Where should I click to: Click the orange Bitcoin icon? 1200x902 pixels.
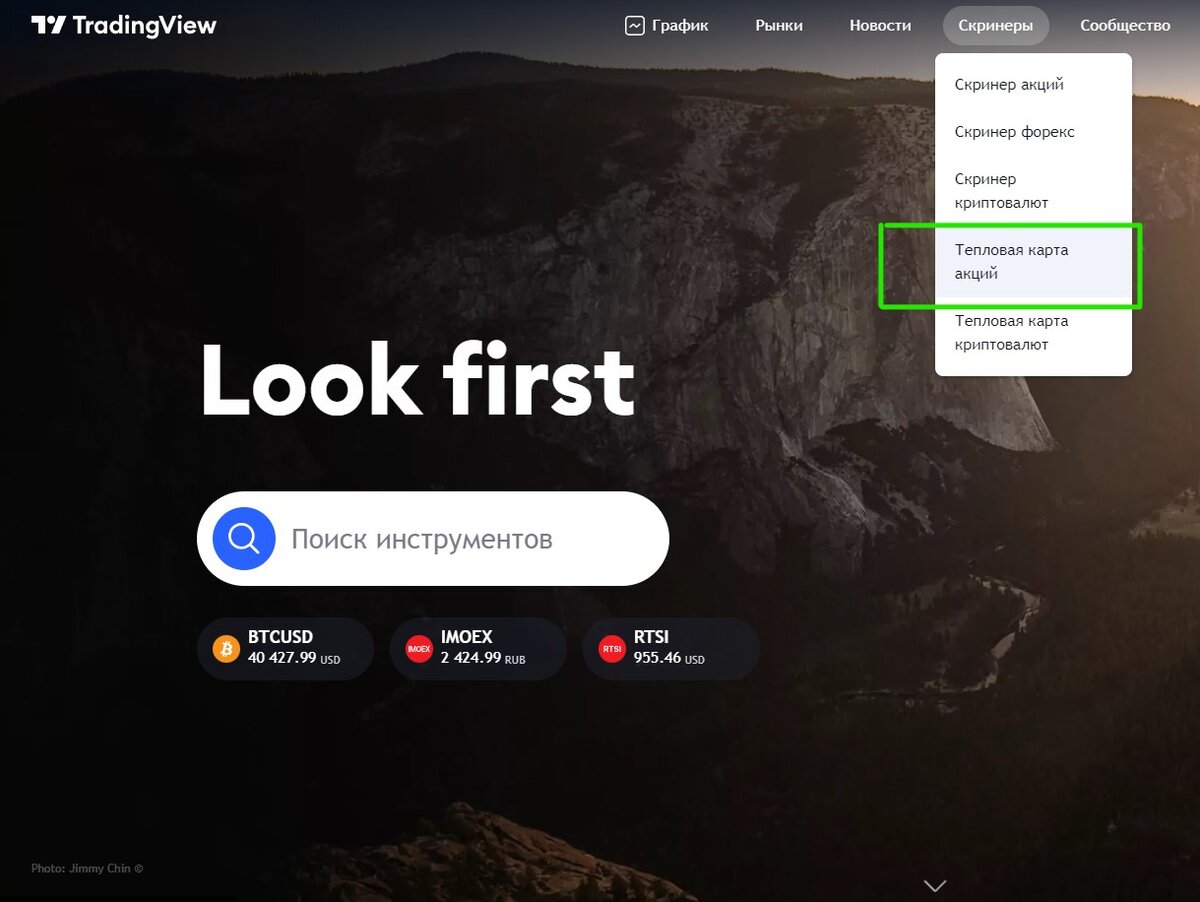227,649
